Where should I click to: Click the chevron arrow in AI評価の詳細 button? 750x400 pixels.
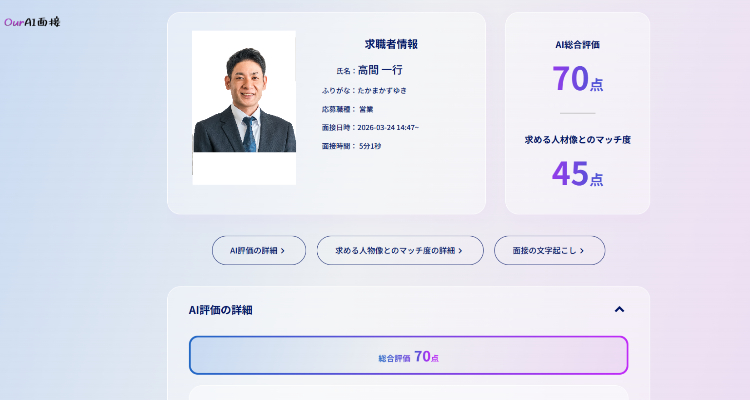[x=283, y=251]
